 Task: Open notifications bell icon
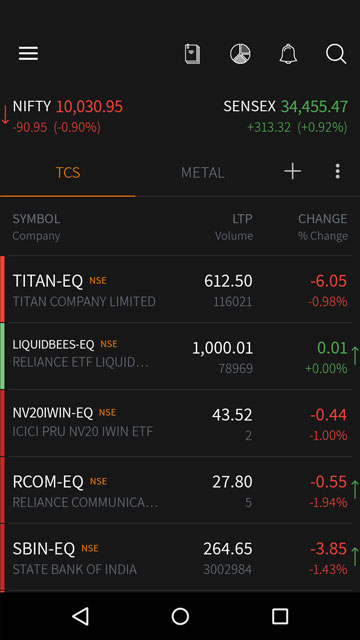(288, 54)
